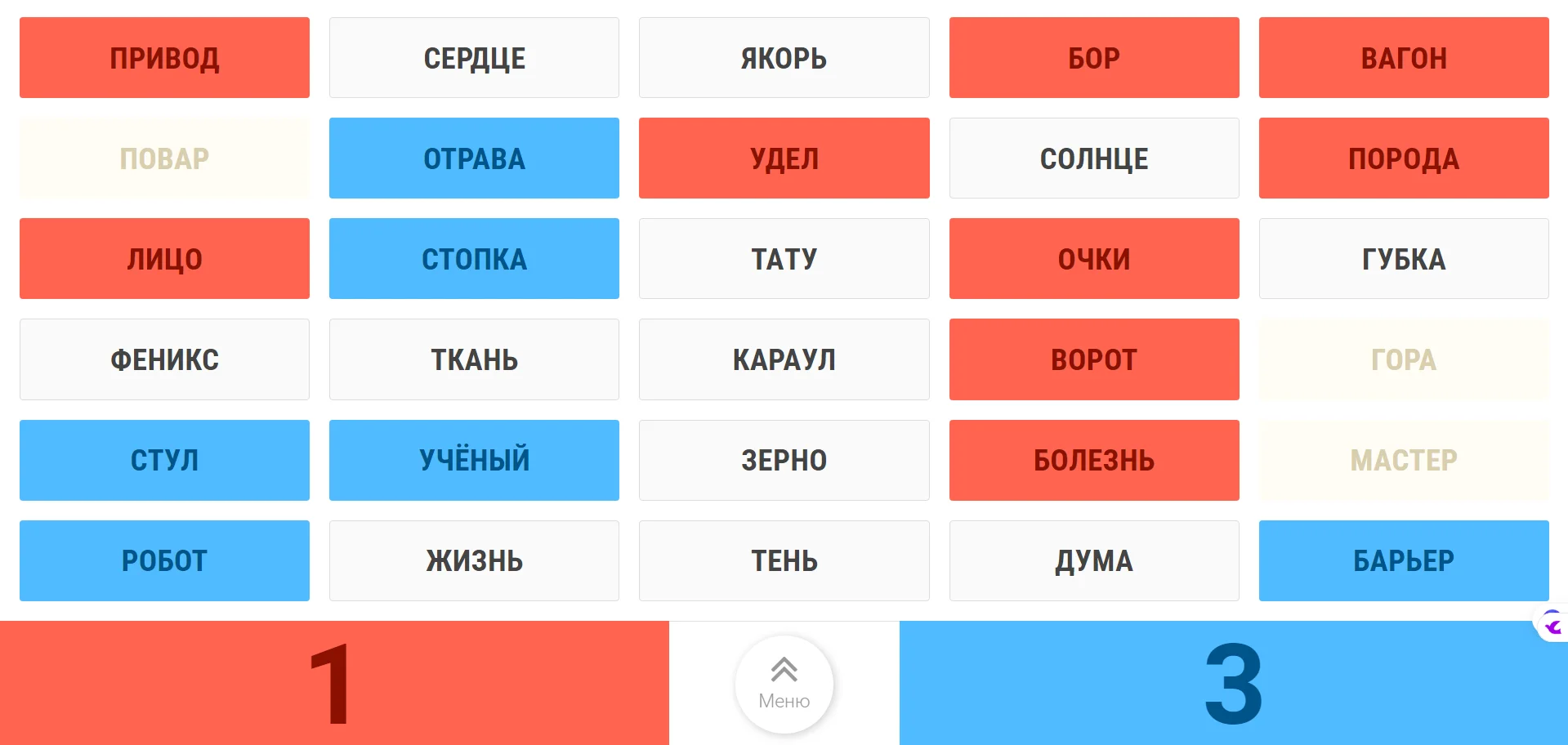This screenshot has width=1568, height=745.
Task: Select the КАРАУЛ word card
Action: (x=784, y=359)
